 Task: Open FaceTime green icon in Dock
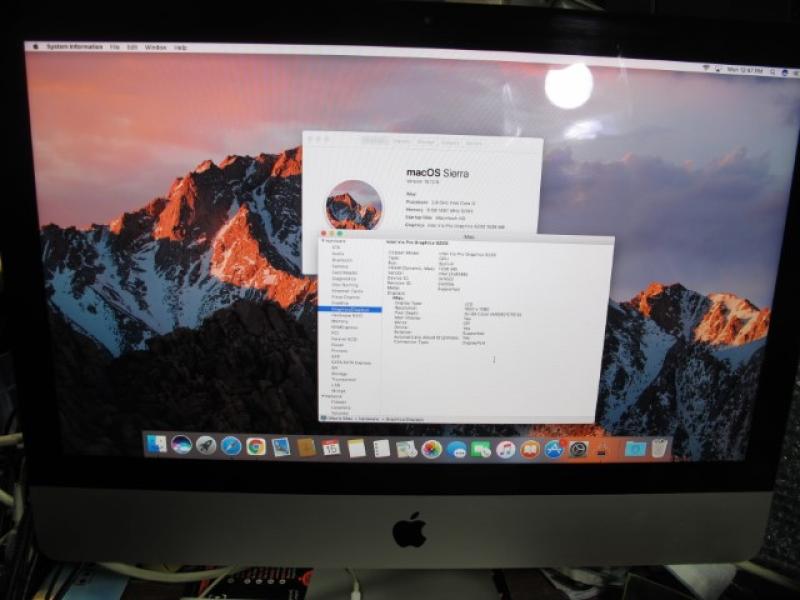click(481, 449)
